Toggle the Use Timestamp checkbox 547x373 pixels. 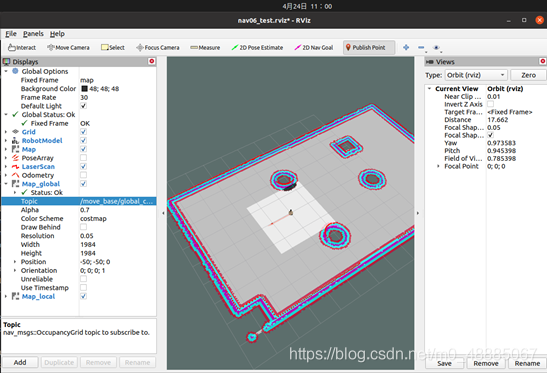coord(83,288)
